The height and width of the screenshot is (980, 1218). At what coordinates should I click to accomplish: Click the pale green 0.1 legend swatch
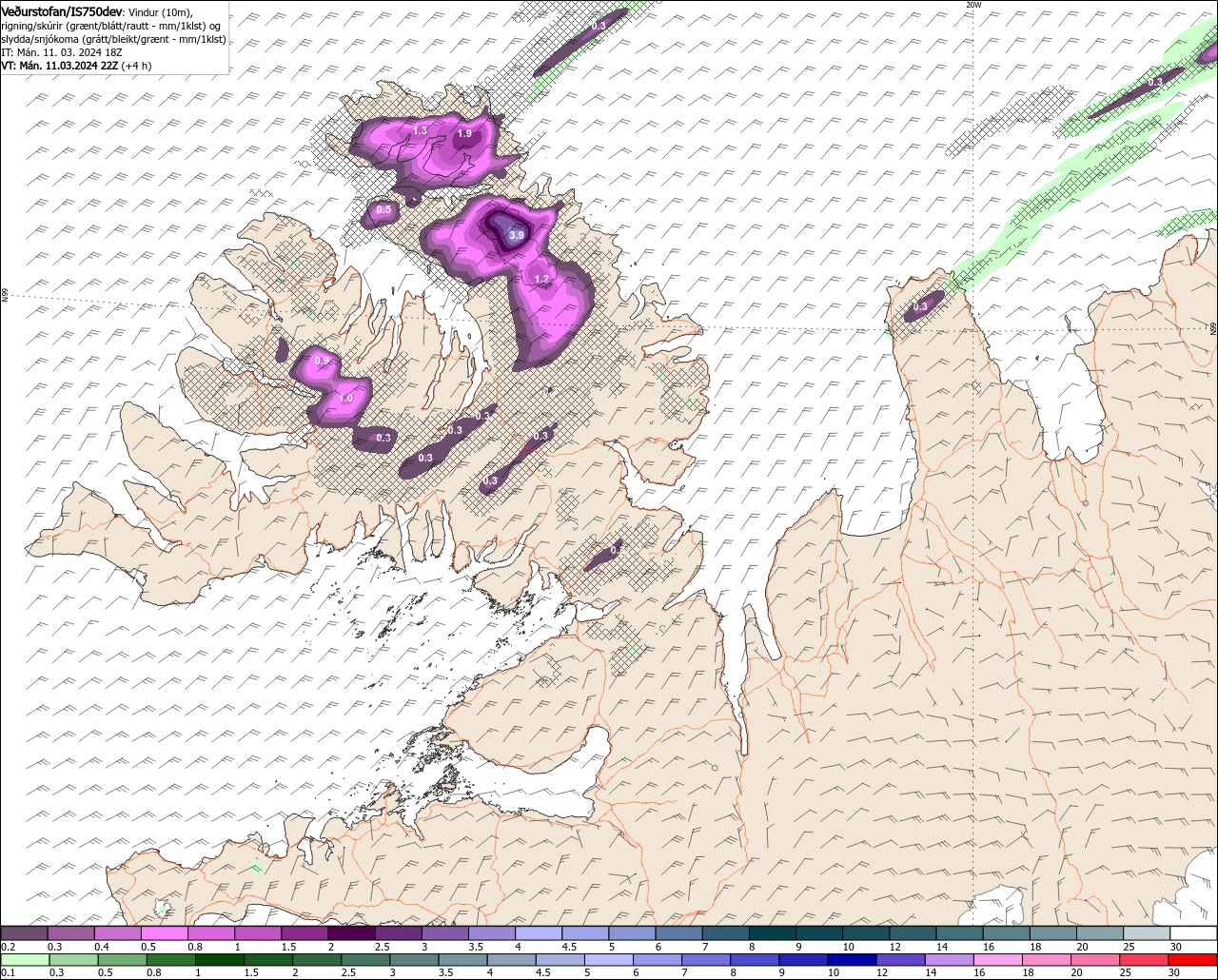[25, 959]
